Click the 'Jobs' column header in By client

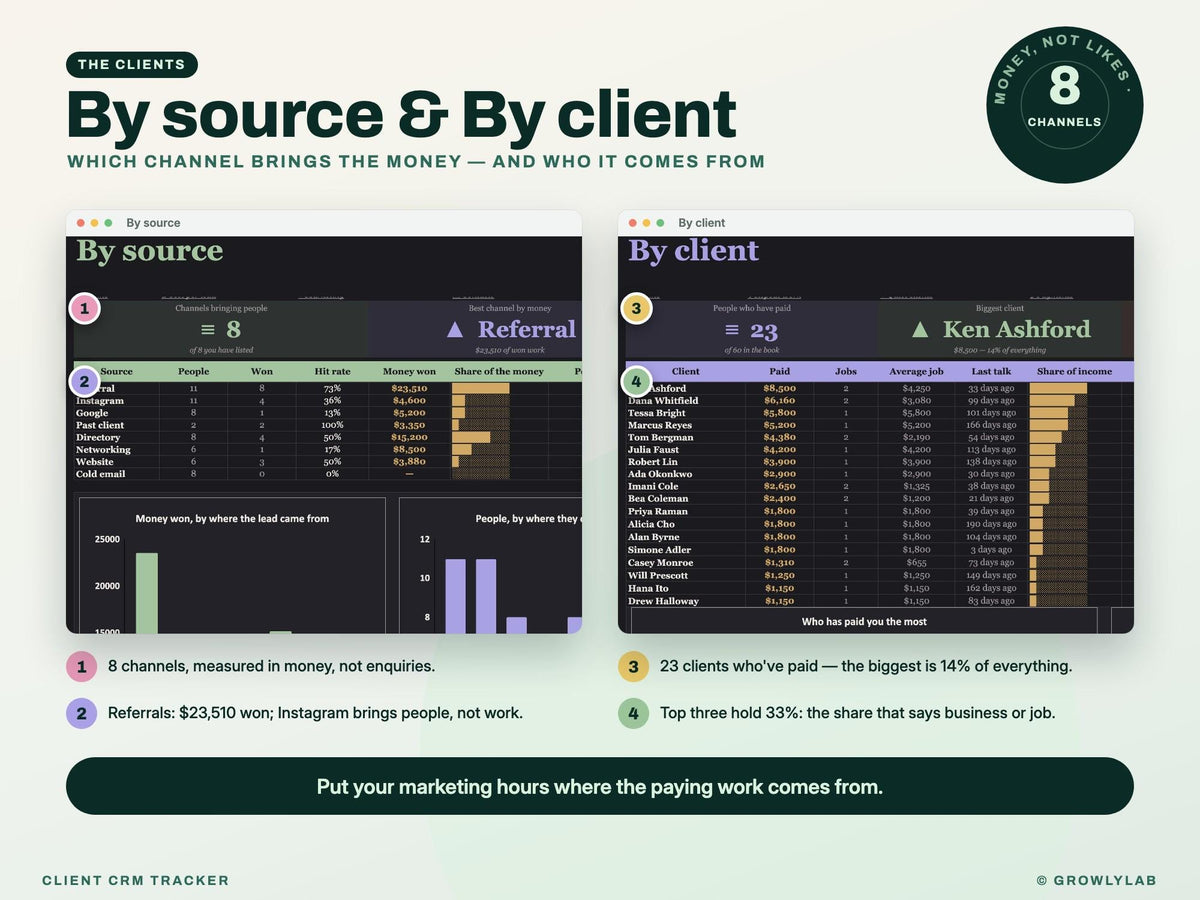pyautogui.click(x=846, y=371)
